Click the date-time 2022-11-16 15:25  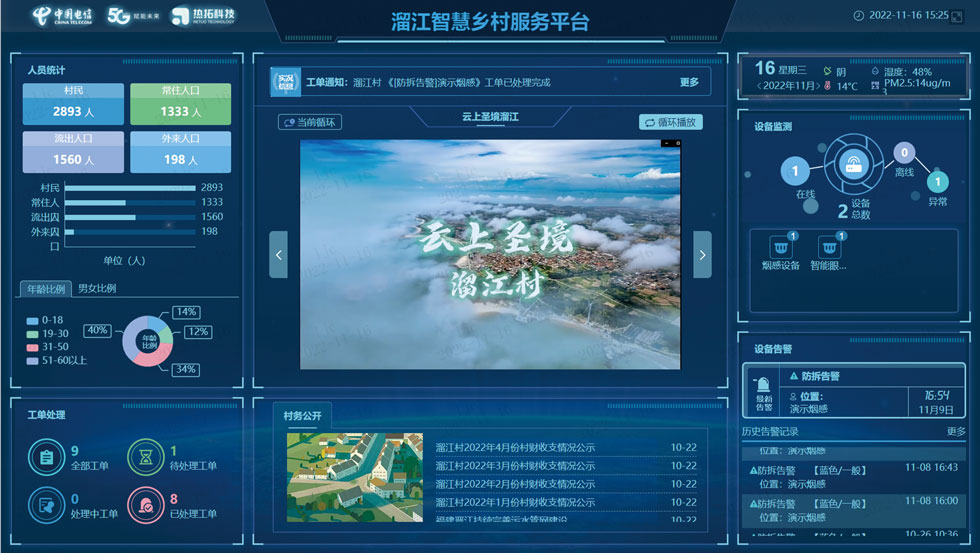coord(909,16)
